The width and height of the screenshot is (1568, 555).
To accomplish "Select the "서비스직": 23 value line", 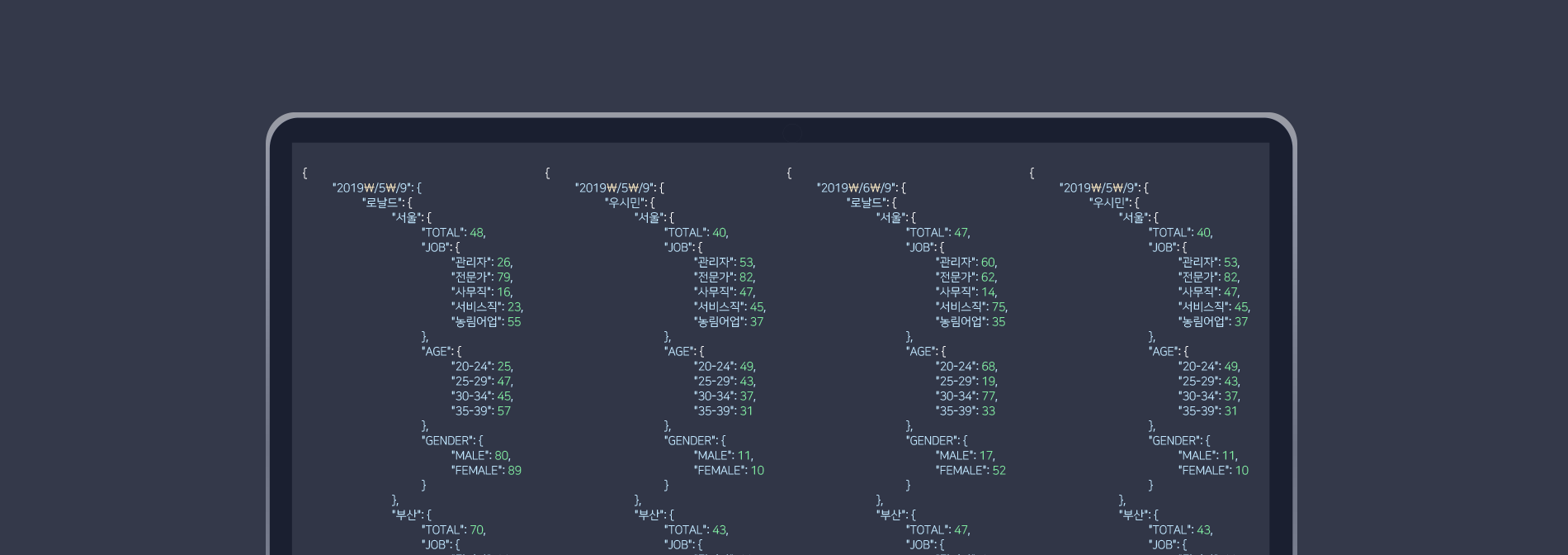I will (x=487, y=306).
